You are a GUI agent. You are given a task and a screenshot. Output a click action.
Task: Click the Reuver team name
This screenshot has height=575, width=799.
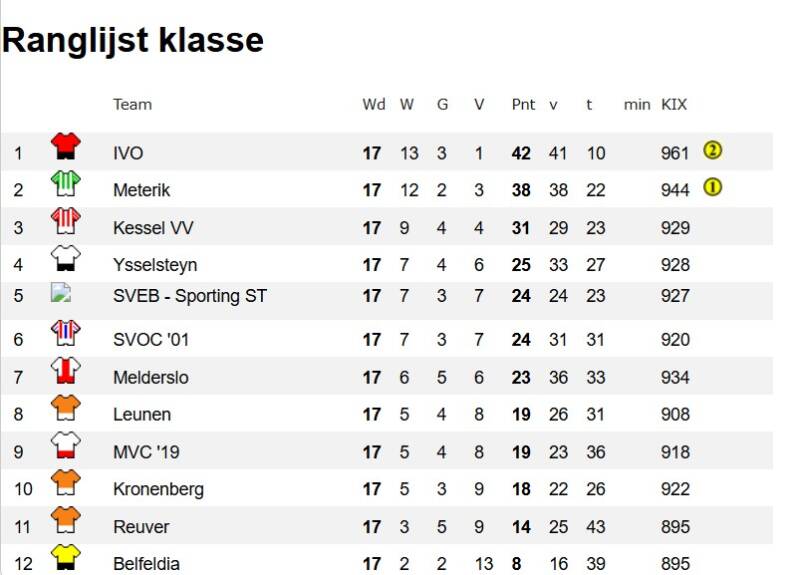coord(141,527)
